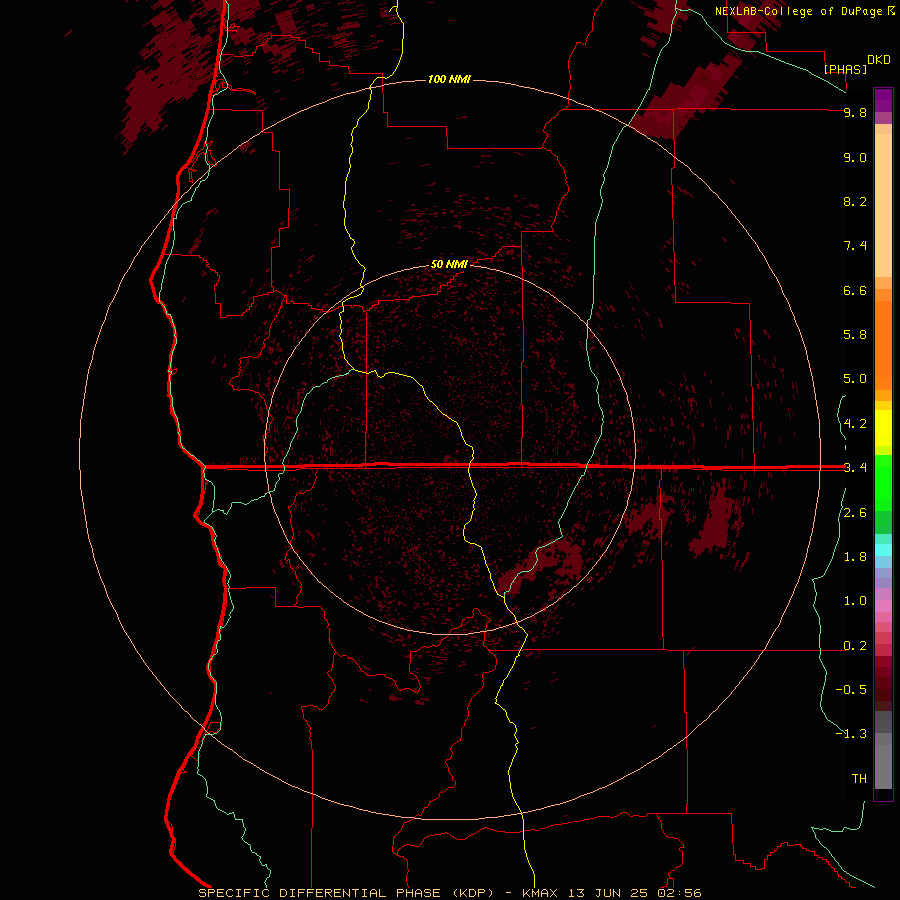Click the purple band on the color bar

pos(883,100)
